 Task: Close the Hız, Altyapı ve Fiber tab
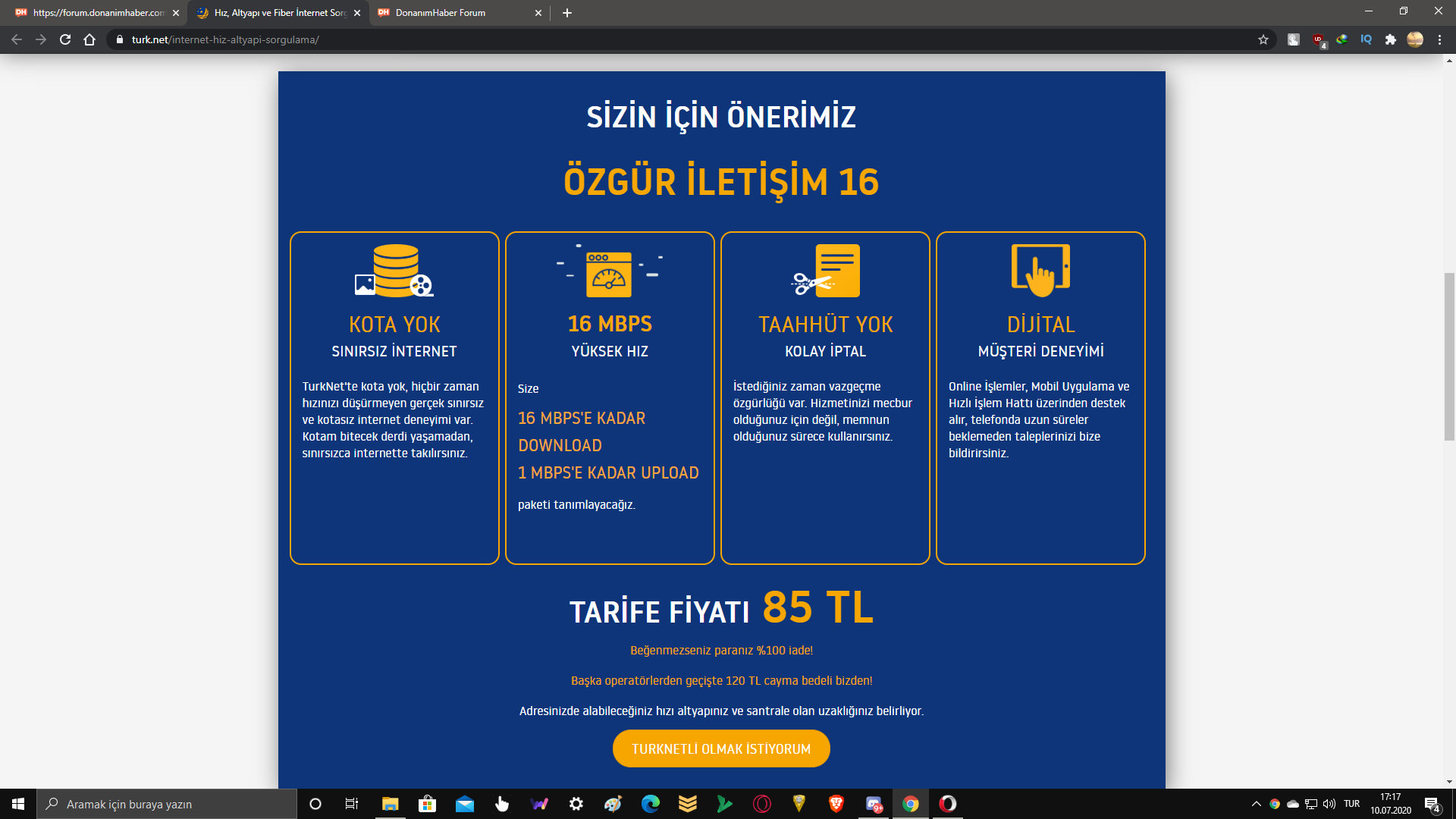click(357, 13)
